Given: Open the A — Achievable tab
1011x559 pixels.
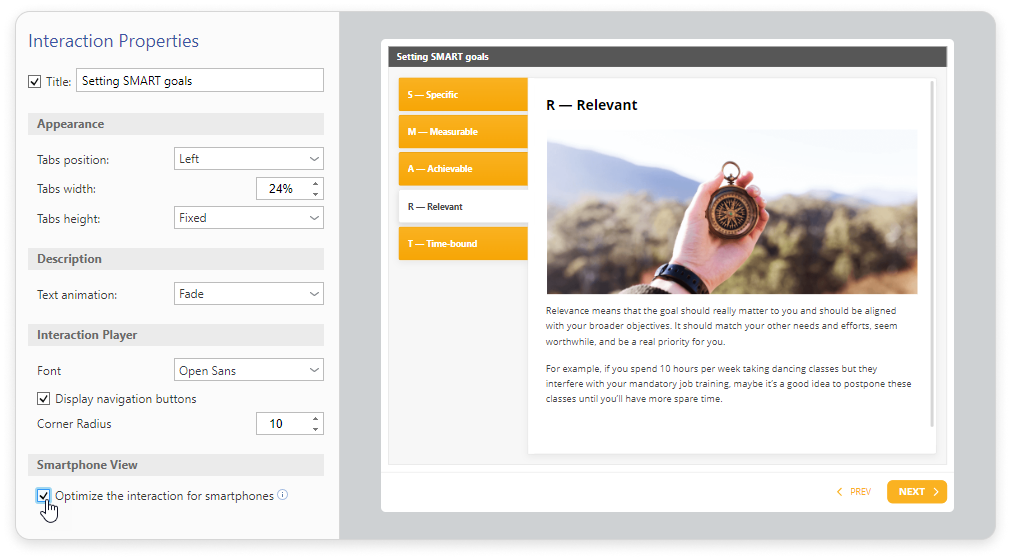Looking at the screenshot, I should coord(462,169).
